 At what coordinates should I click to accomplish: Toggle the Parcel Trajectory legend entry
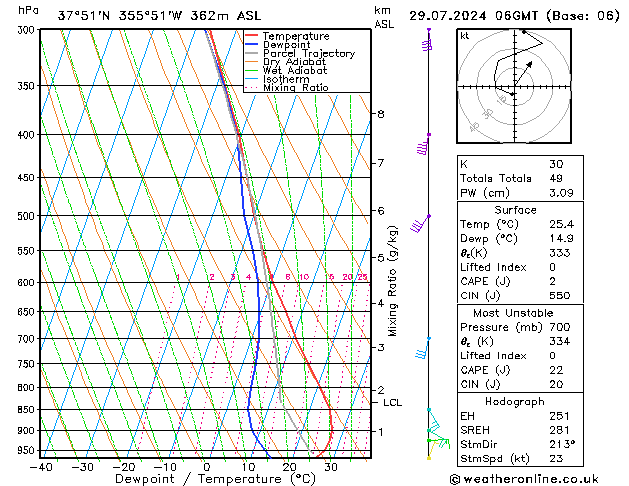click(x=308, y=53)
